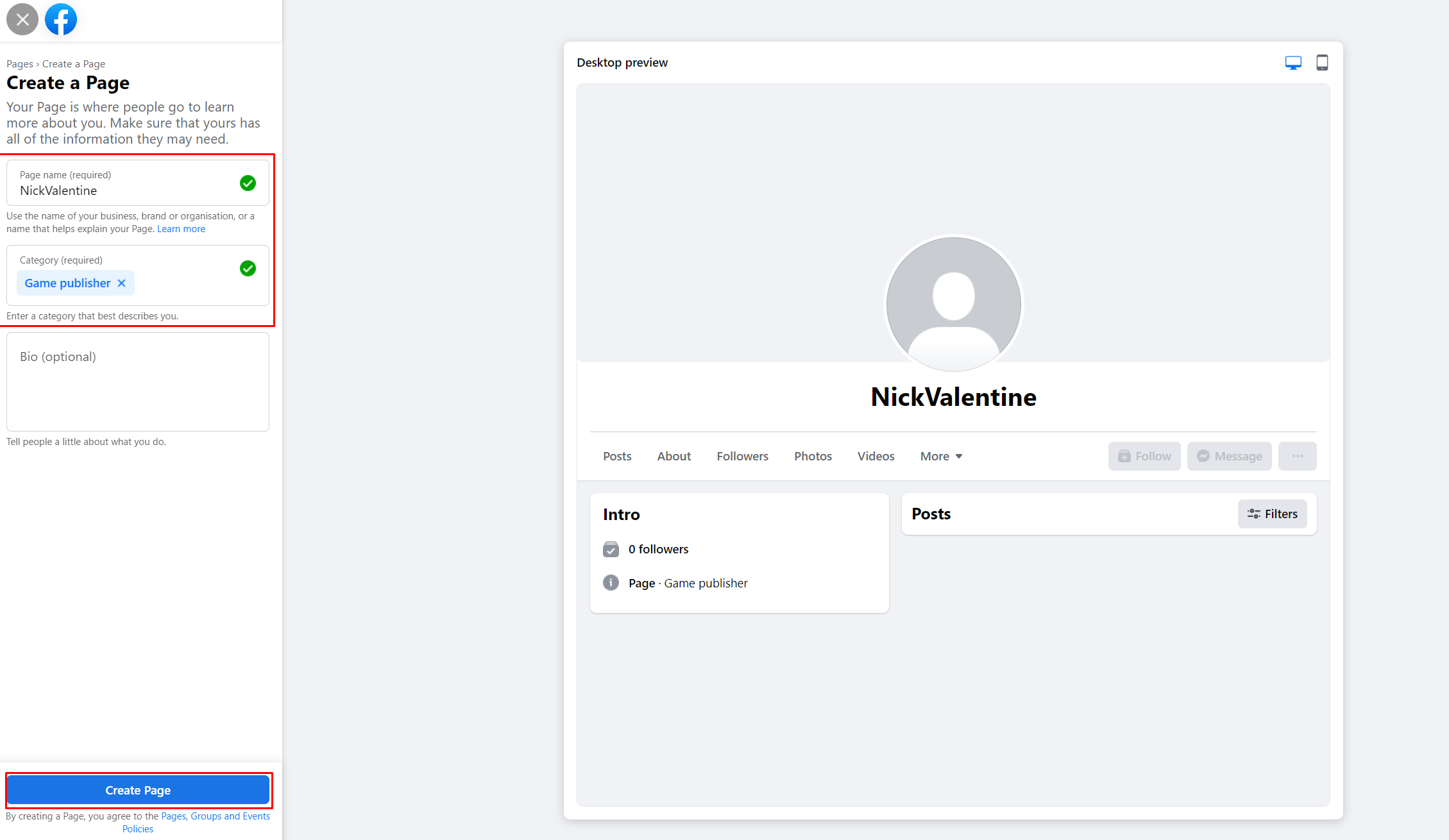1449x840 pixels.
Task: Click the default profile picture avatar
Action: [x=953, y=304]
